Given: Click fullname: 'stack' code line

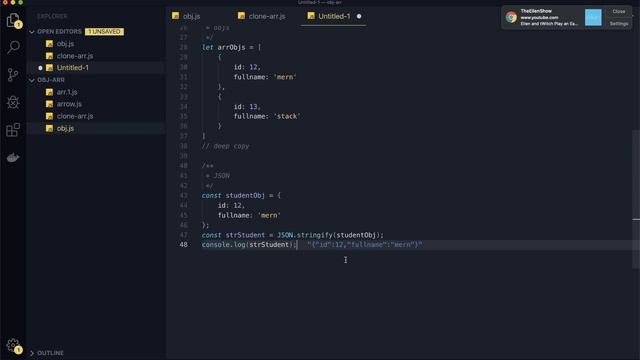Looking at the screenshot, I should coord(267,116).
